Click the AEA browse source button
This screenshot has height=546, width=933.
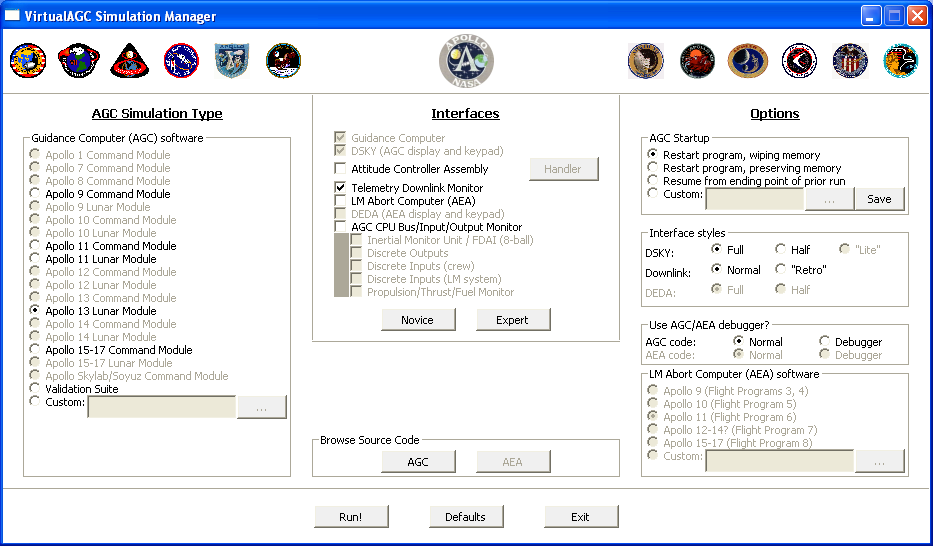tap(513, 462)
